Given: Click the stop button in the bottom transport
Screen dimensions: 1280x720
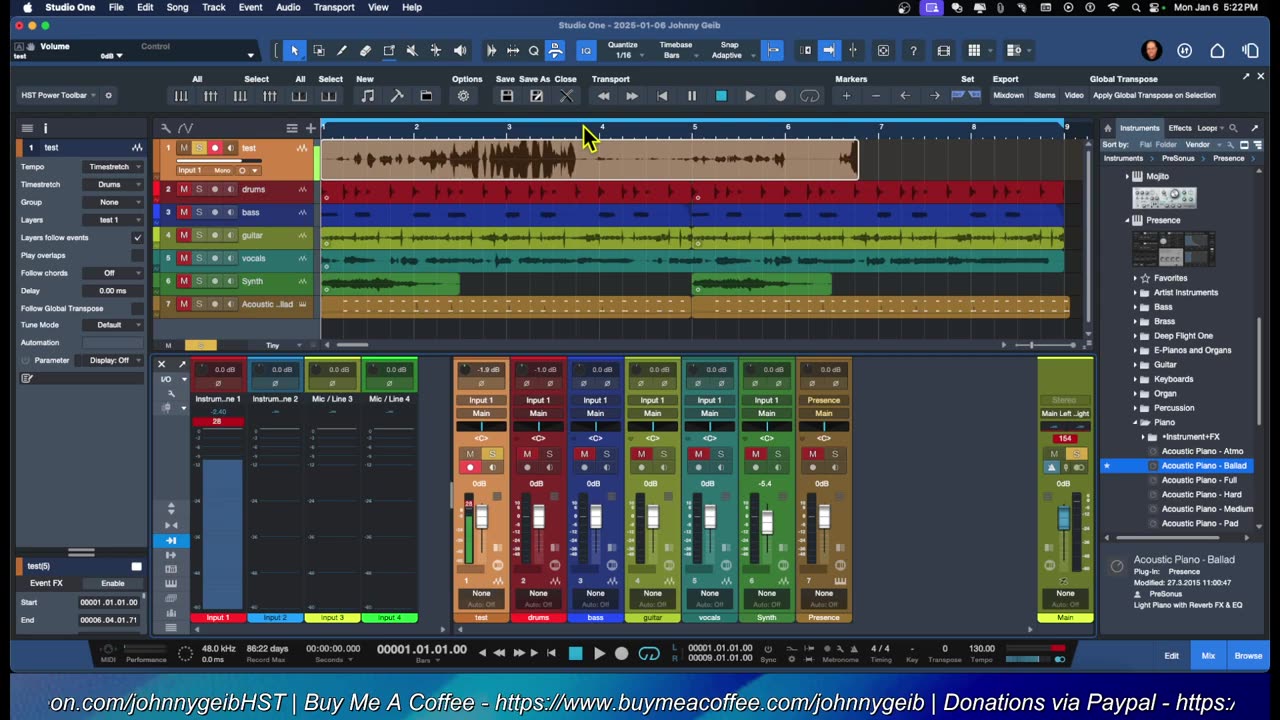Looking at the screenshot, I should pos(575,654).
